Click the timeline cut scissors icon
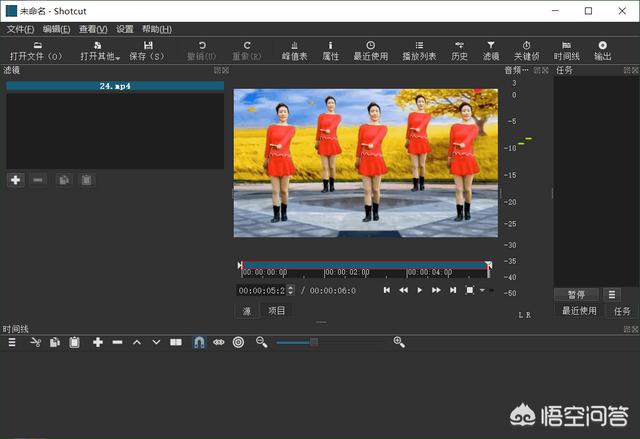 pyautogui.click(x=35, y=342)
